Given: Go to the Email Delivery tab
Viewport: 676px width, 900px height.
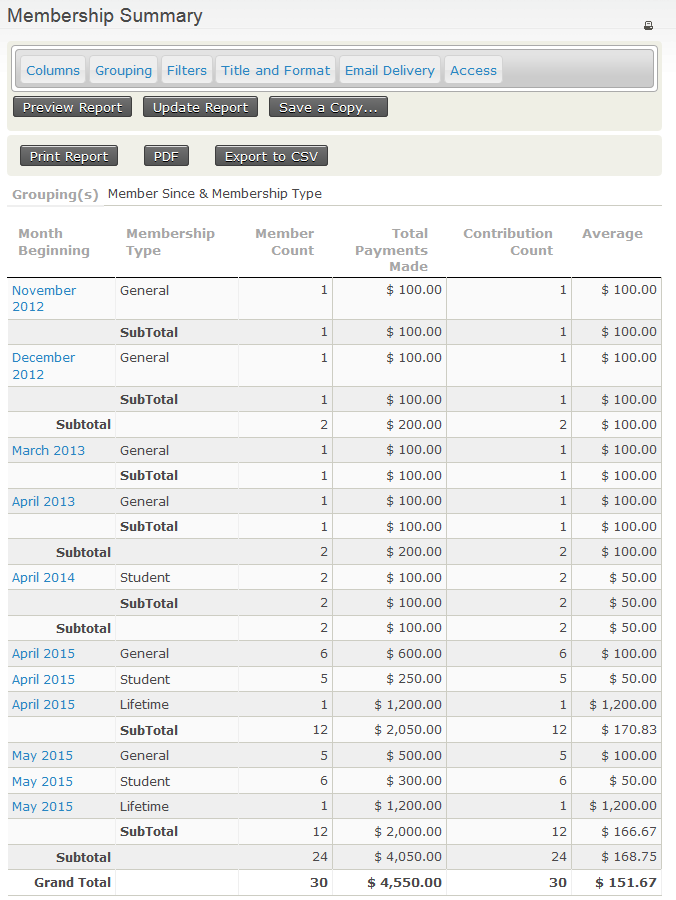Looking at the screenshot, I should (x=390, y=70).
